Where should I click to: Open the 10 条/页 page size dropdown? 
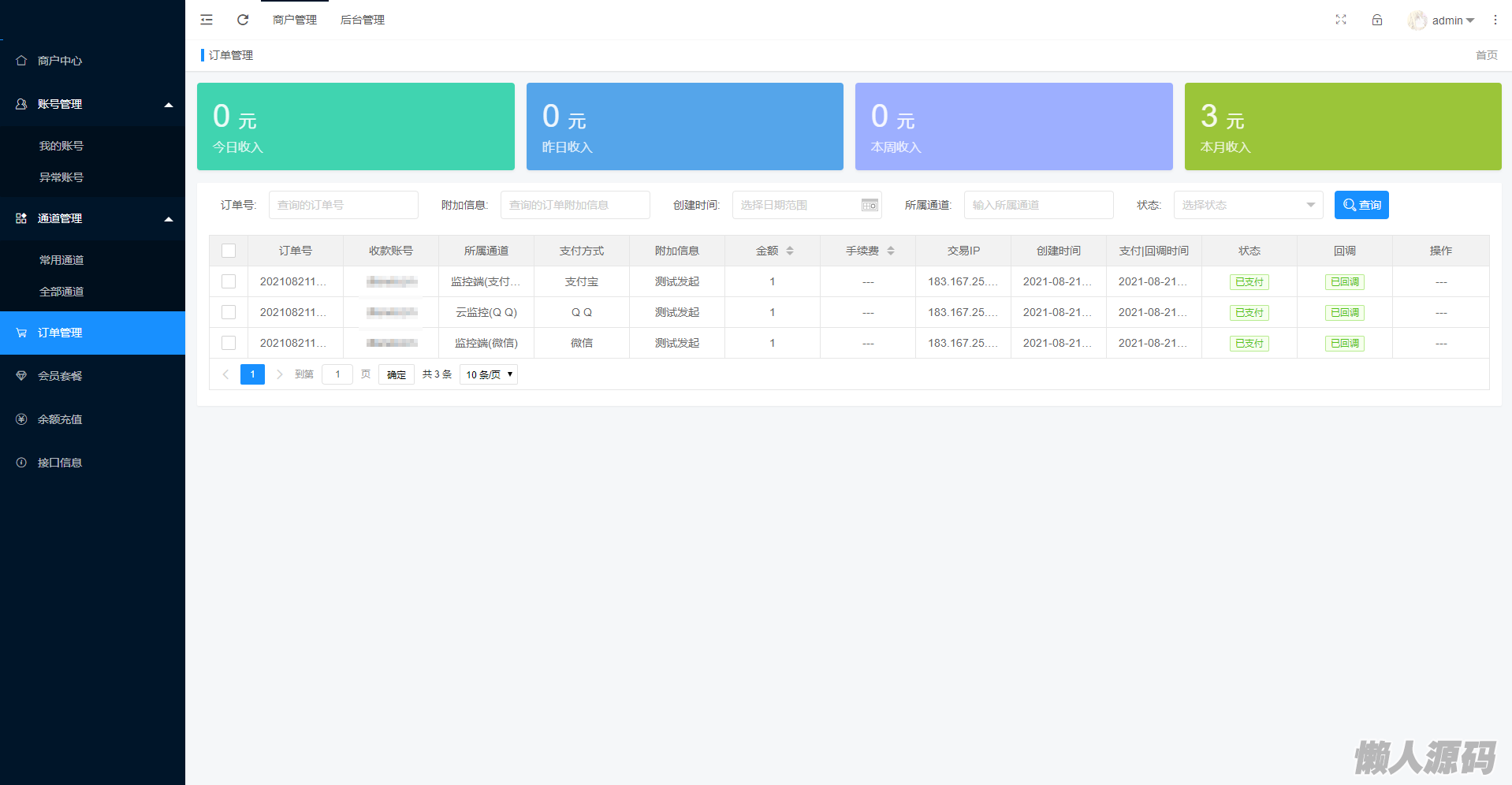[x=489, y=374]
